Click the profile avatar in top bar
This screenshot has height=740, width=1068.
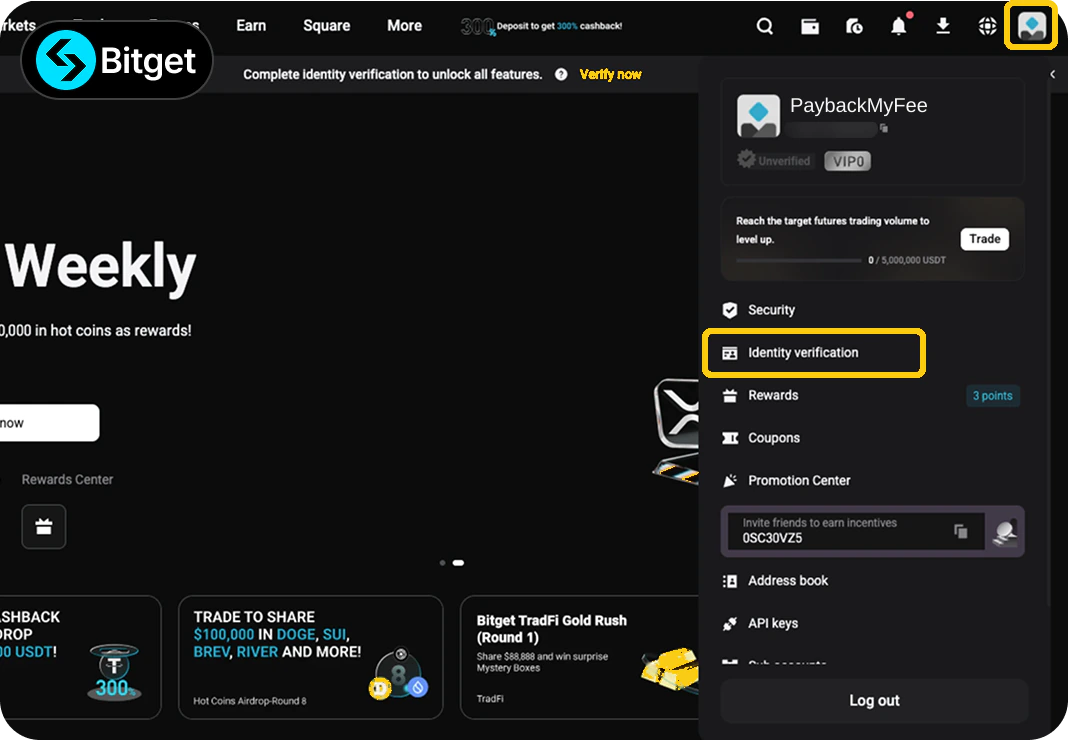1032,27
